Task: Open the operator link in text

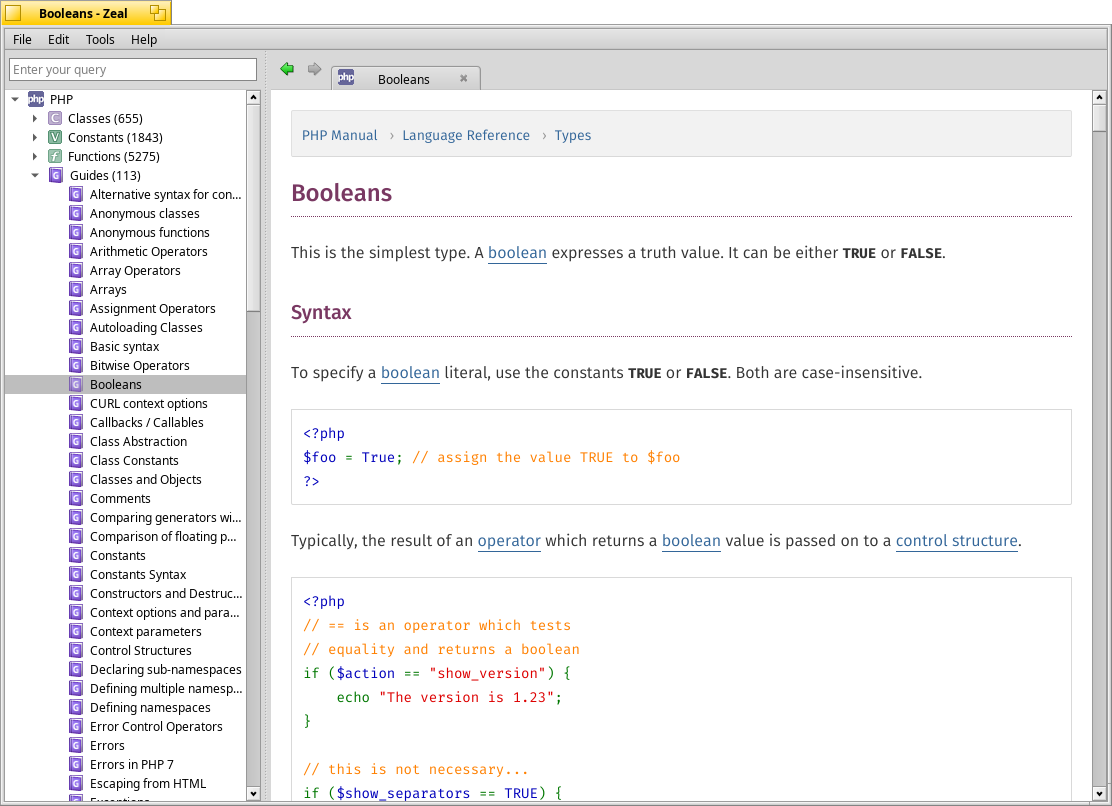Action: point(509,541)
